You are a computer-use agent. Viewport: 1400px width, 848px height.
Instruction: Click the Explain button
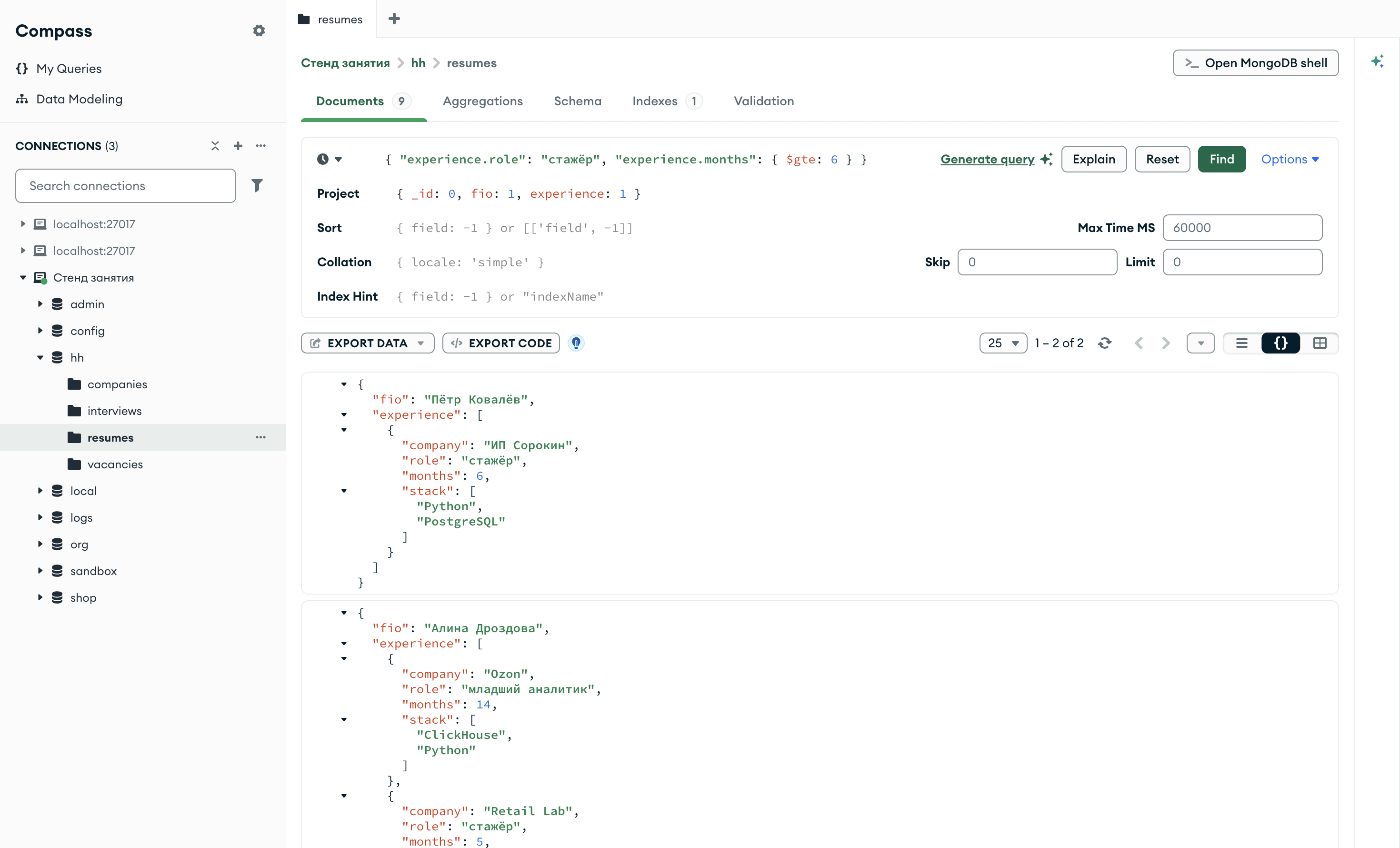click(1094, 159)
